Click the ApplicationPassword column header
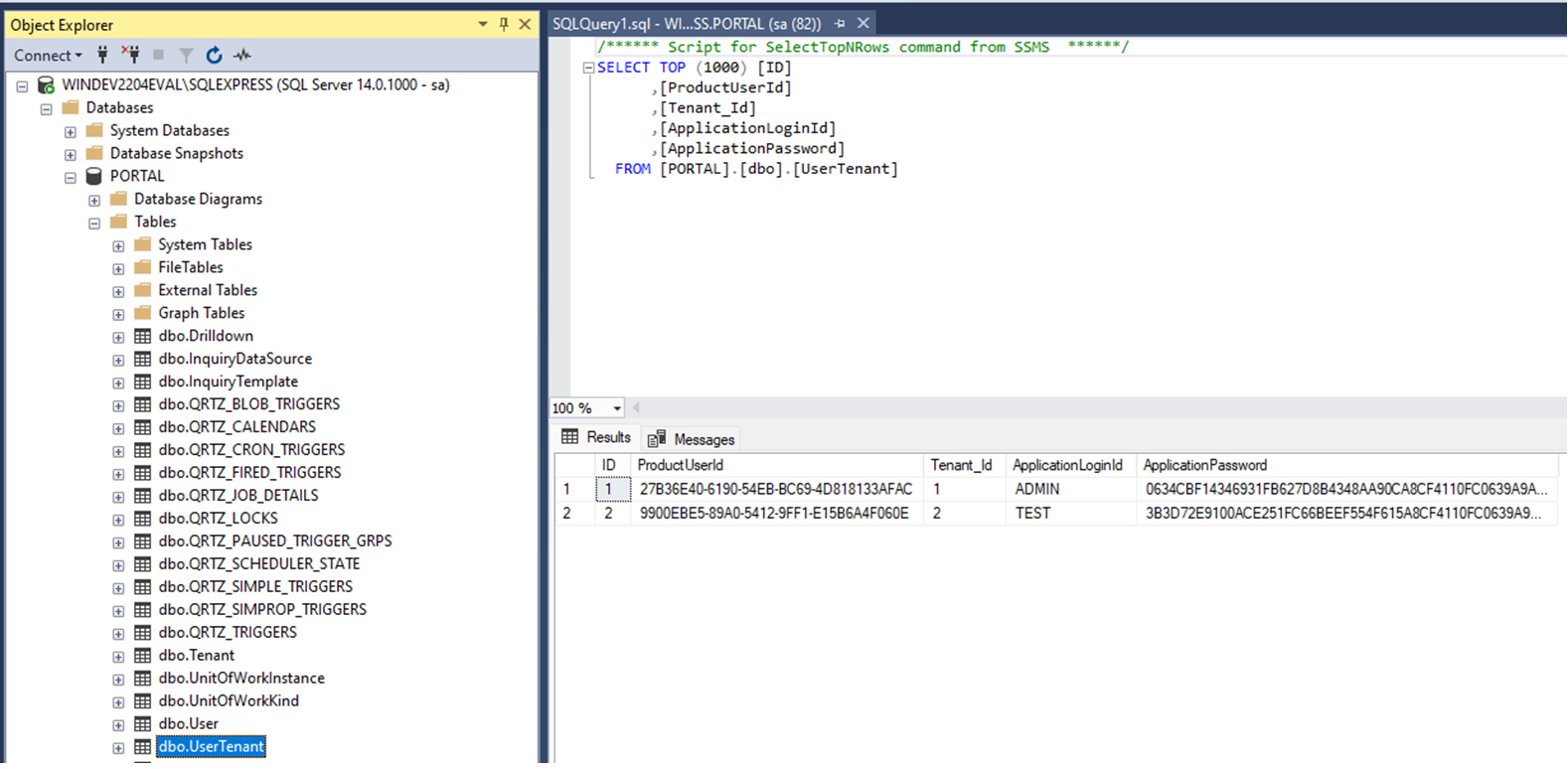1568x769 pixels. click(1204, 465)
